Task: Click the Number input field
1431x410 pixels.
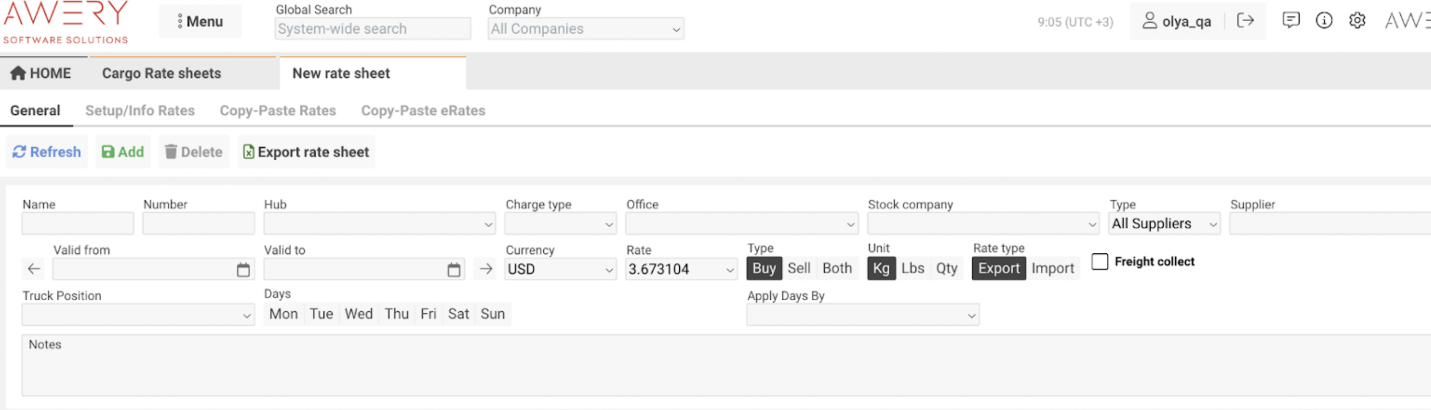Action: coord(199,224)
